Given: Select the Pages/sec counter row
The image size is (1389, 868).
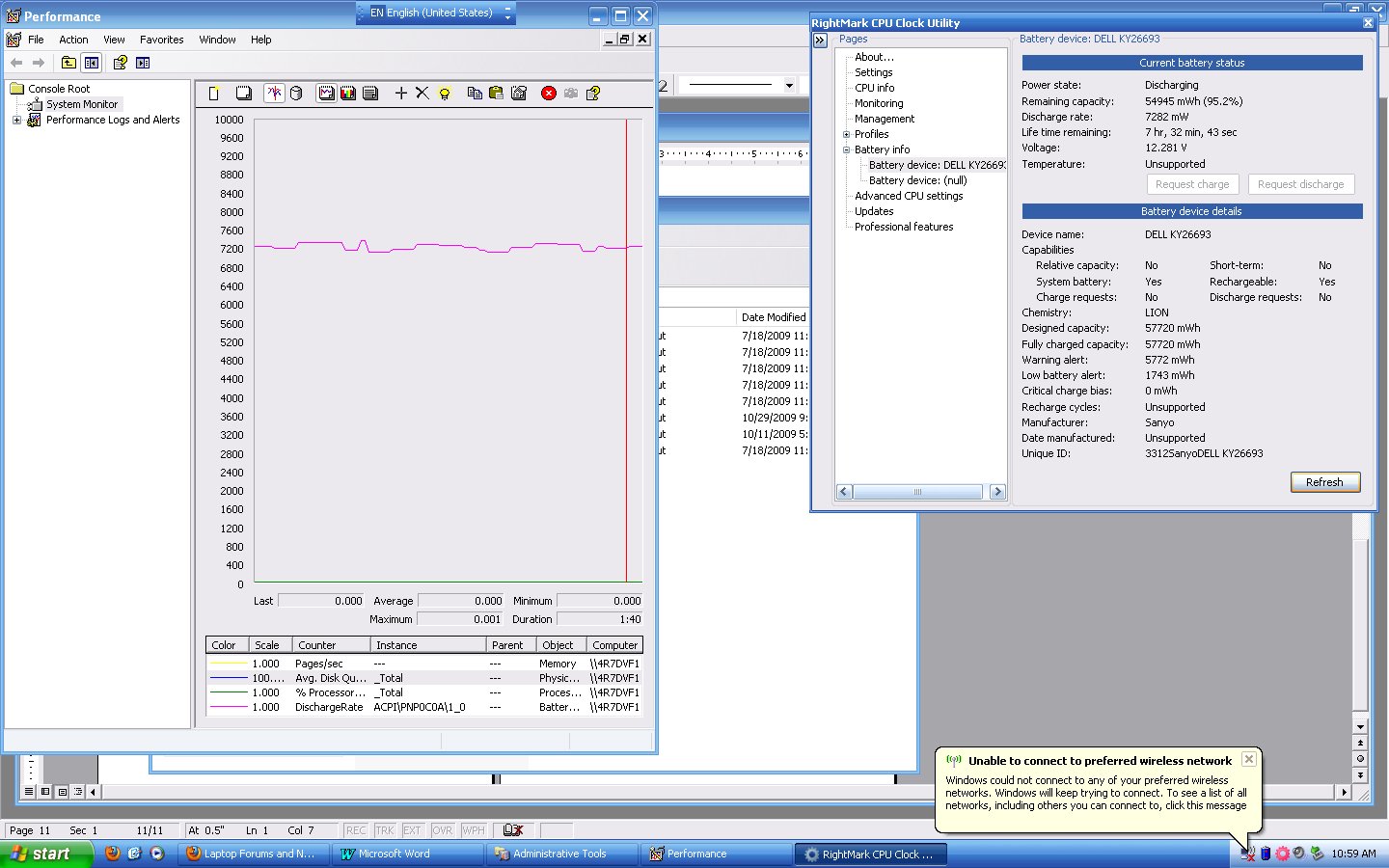Looking at the screenshot, I should [424, 664].
